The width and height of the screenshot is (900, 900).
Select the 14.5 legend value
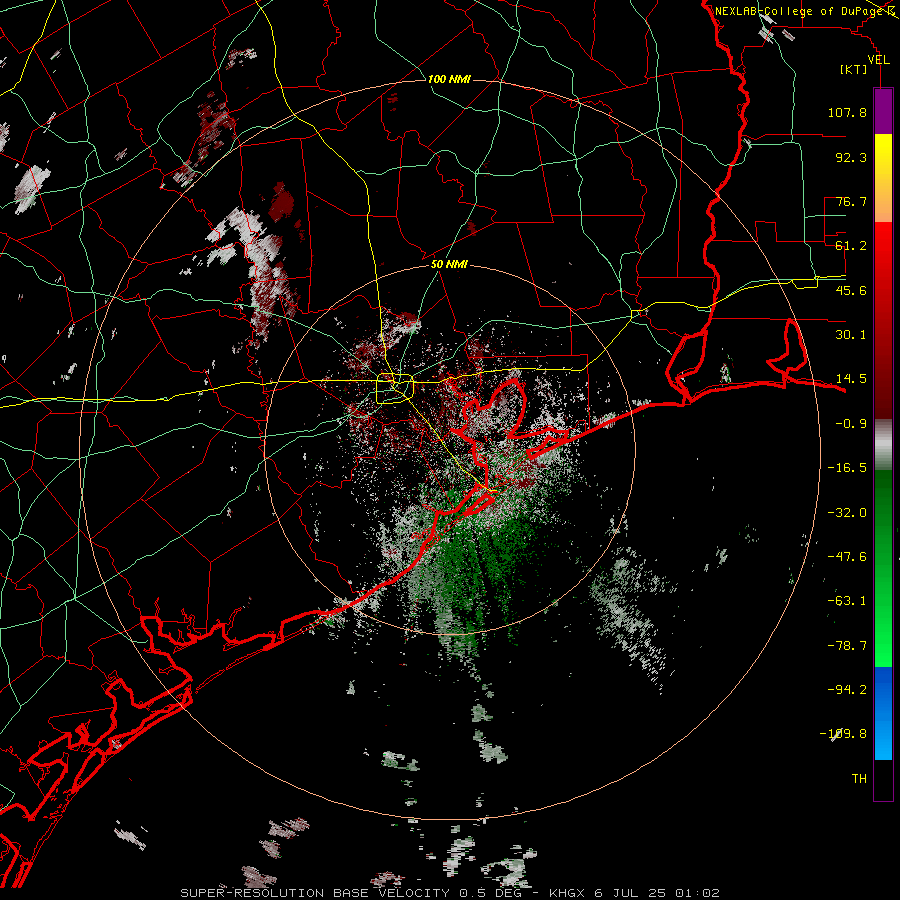(851, 379)
